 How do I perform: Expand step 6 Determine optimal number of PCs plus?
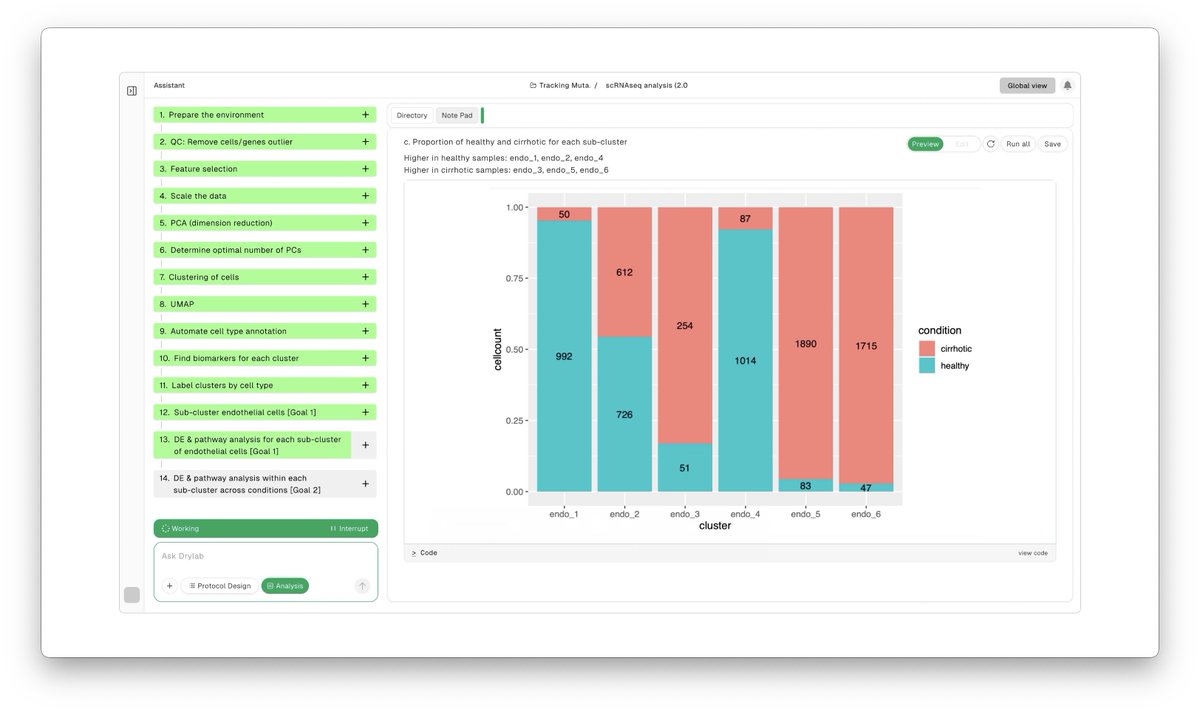365,250
